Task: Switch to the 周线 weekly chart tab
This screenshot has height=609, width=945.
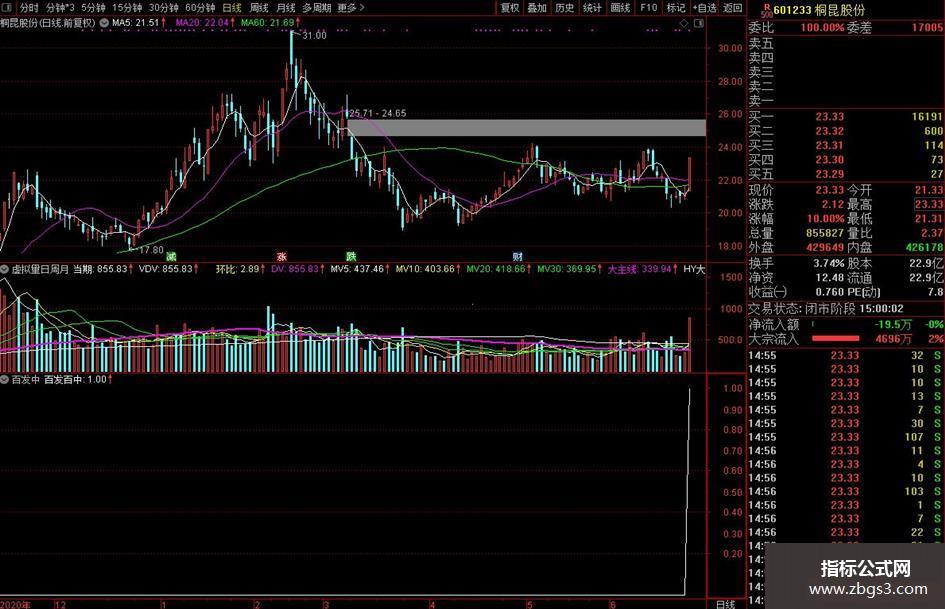Action: click(x=259, y=7)
